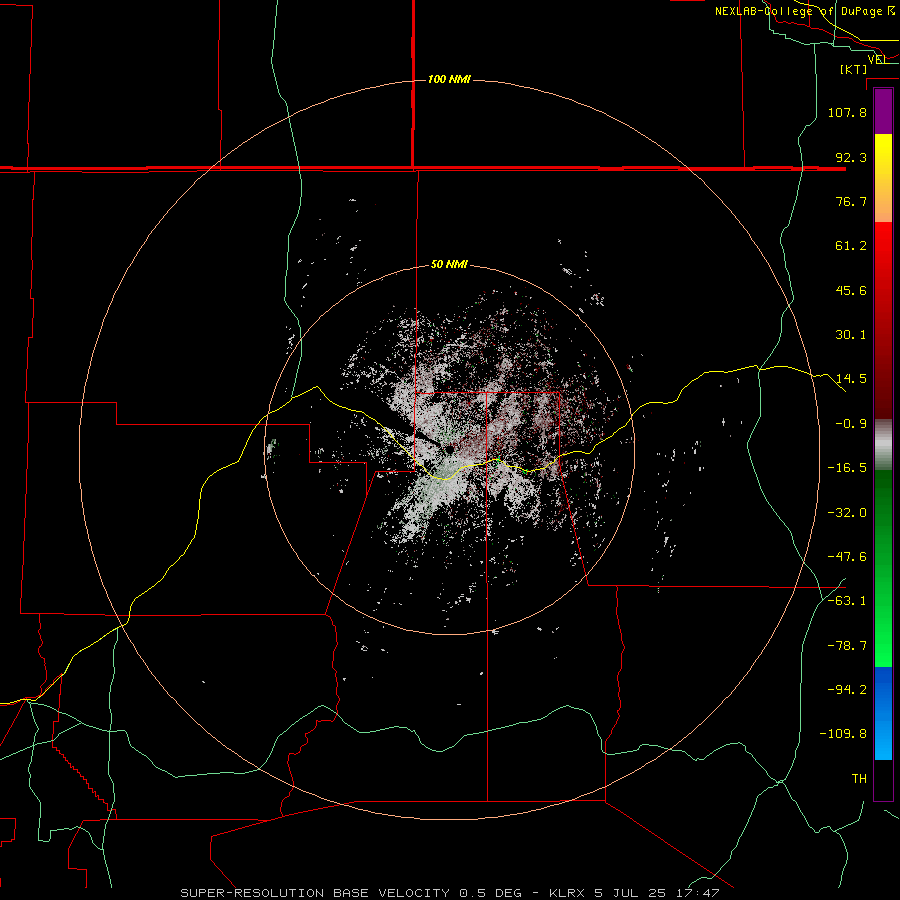900x900 pixels.
Task: Select the 45.6 velocity scale value
Action: pyautogui.click(x=851, y=290)
